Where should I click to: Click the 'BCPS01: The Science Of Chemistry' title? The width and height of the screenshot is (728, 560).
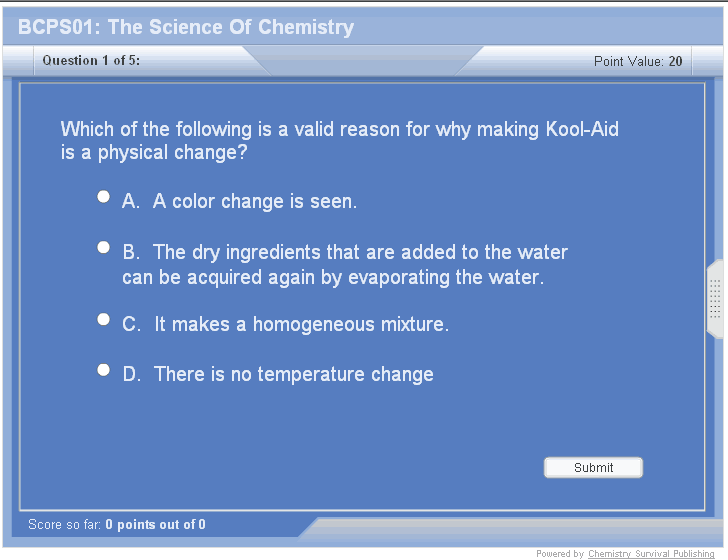pos(186,27)
